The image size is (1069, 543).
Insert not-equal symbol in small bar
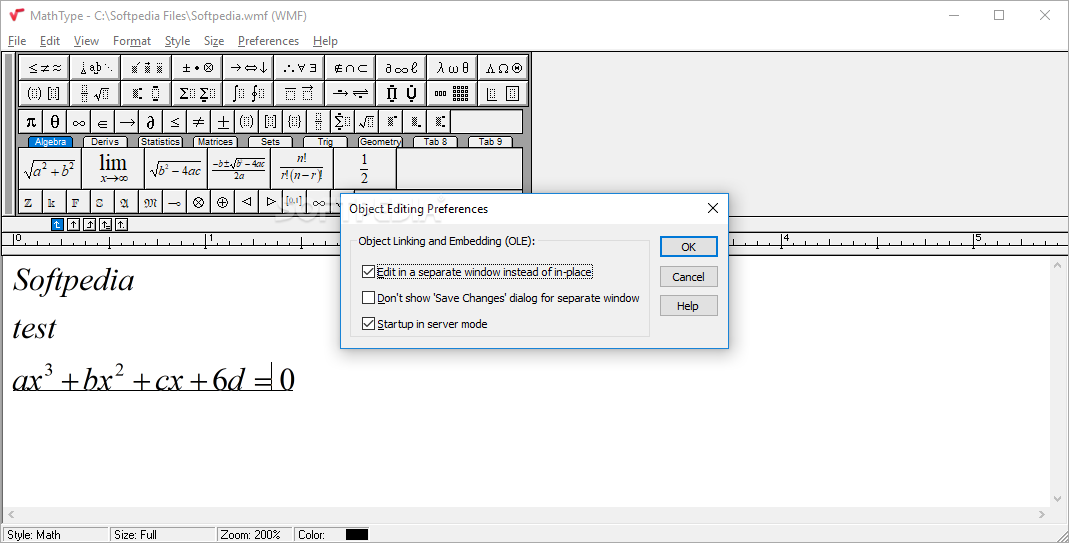tap(198, 122)
